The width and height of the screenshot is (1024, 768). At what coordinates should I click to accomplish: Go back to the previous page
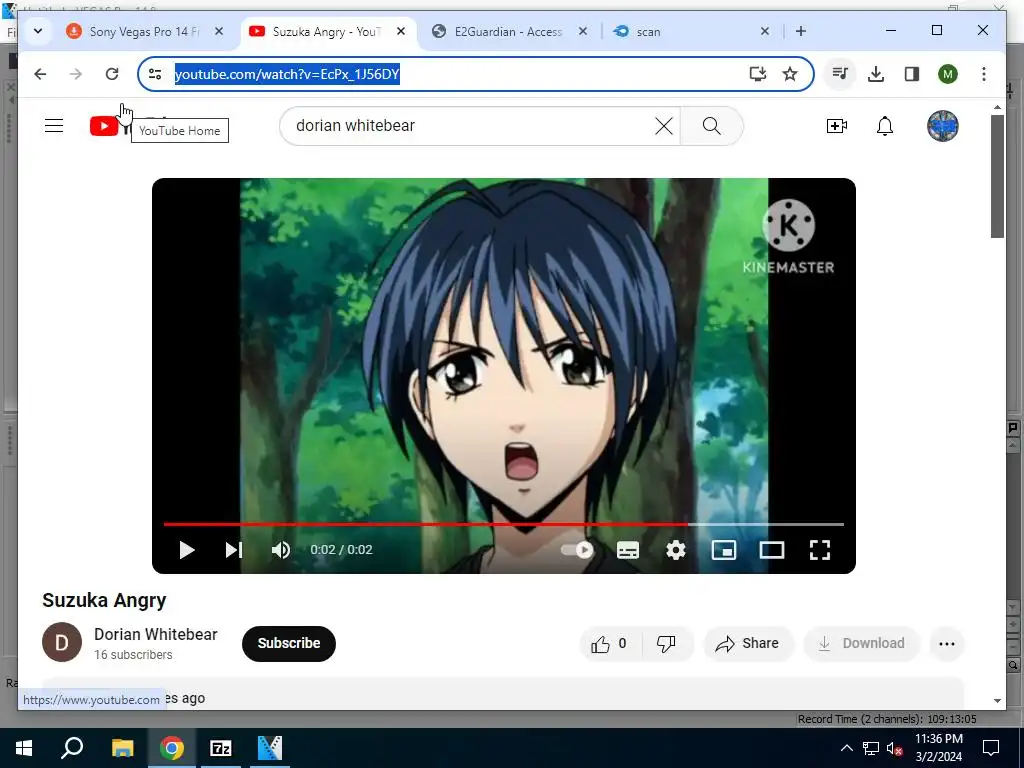(x=40, y=74)
